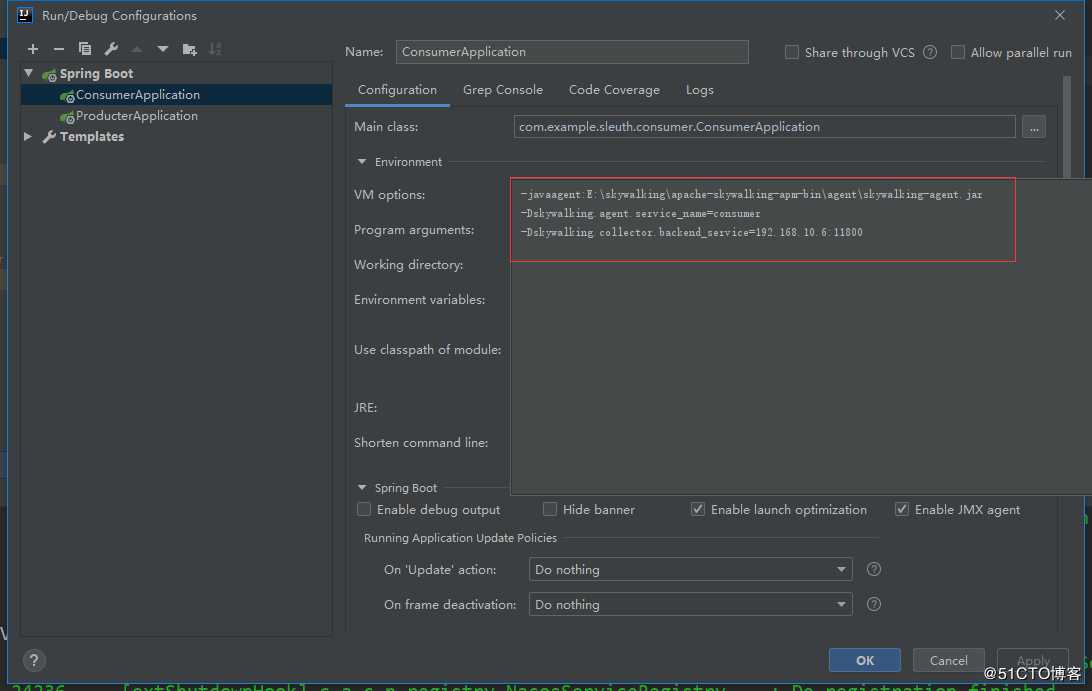Click the VM options label
This screenshot has height=691, width=1092.
pyautogui.click(x=389, y=194)
